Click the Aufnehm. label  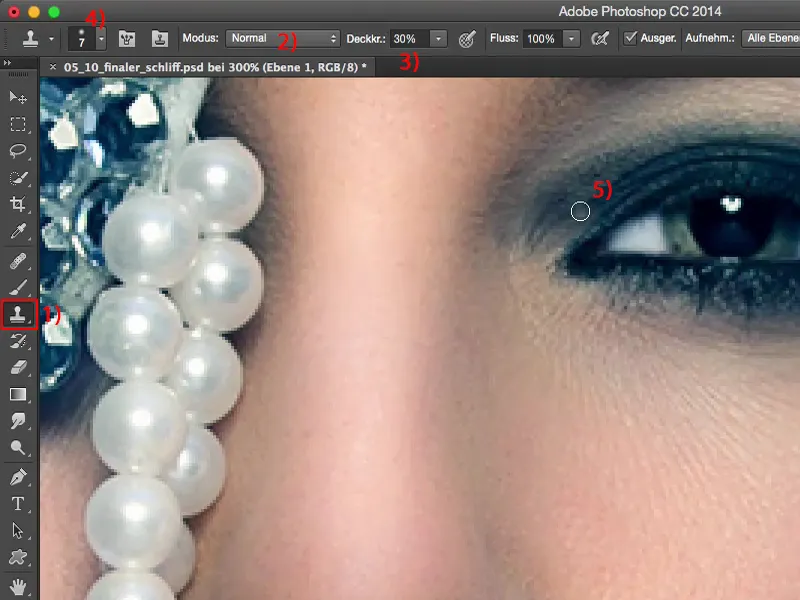pos(710,38)
